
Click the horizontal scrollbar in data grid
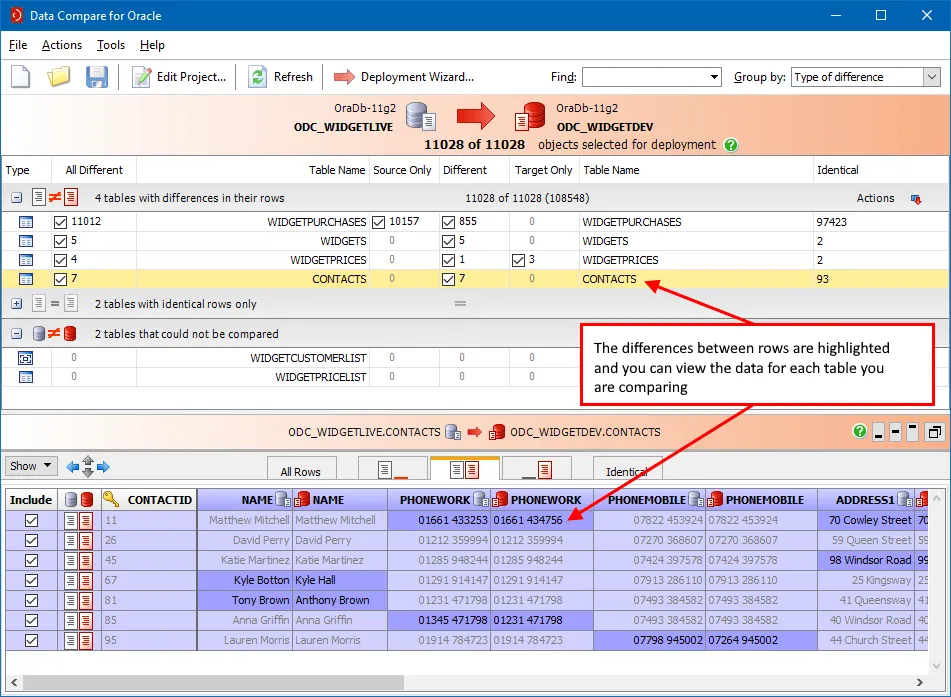coord(215,682)
